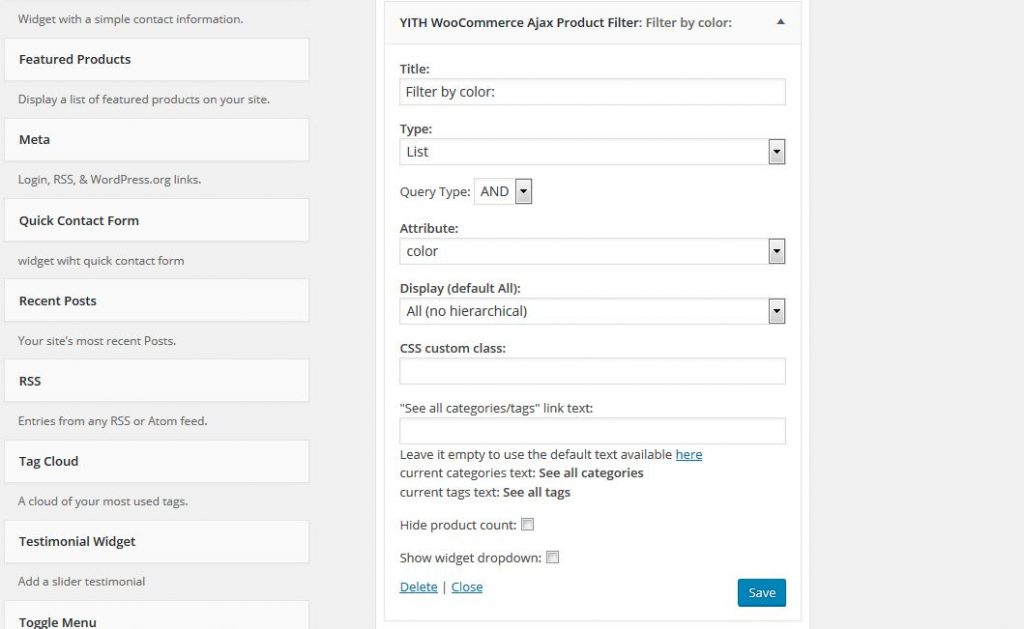Viewport: 1024px width, 629px height.
Task: Enable the Hide product count checkbox
Action: point(528,524)
